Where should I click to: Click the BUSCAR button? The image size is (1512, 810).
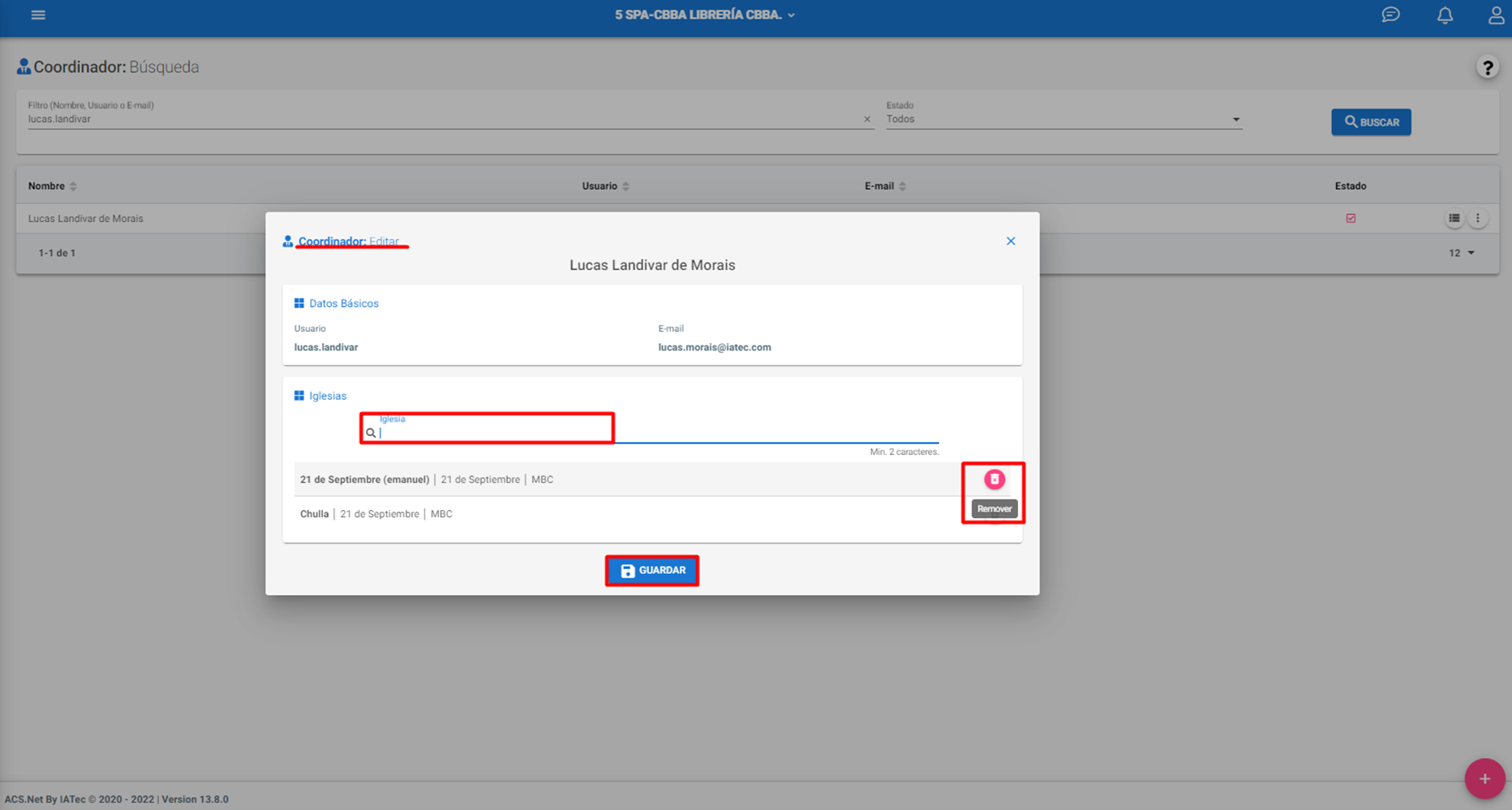[x=1371, y=122]
